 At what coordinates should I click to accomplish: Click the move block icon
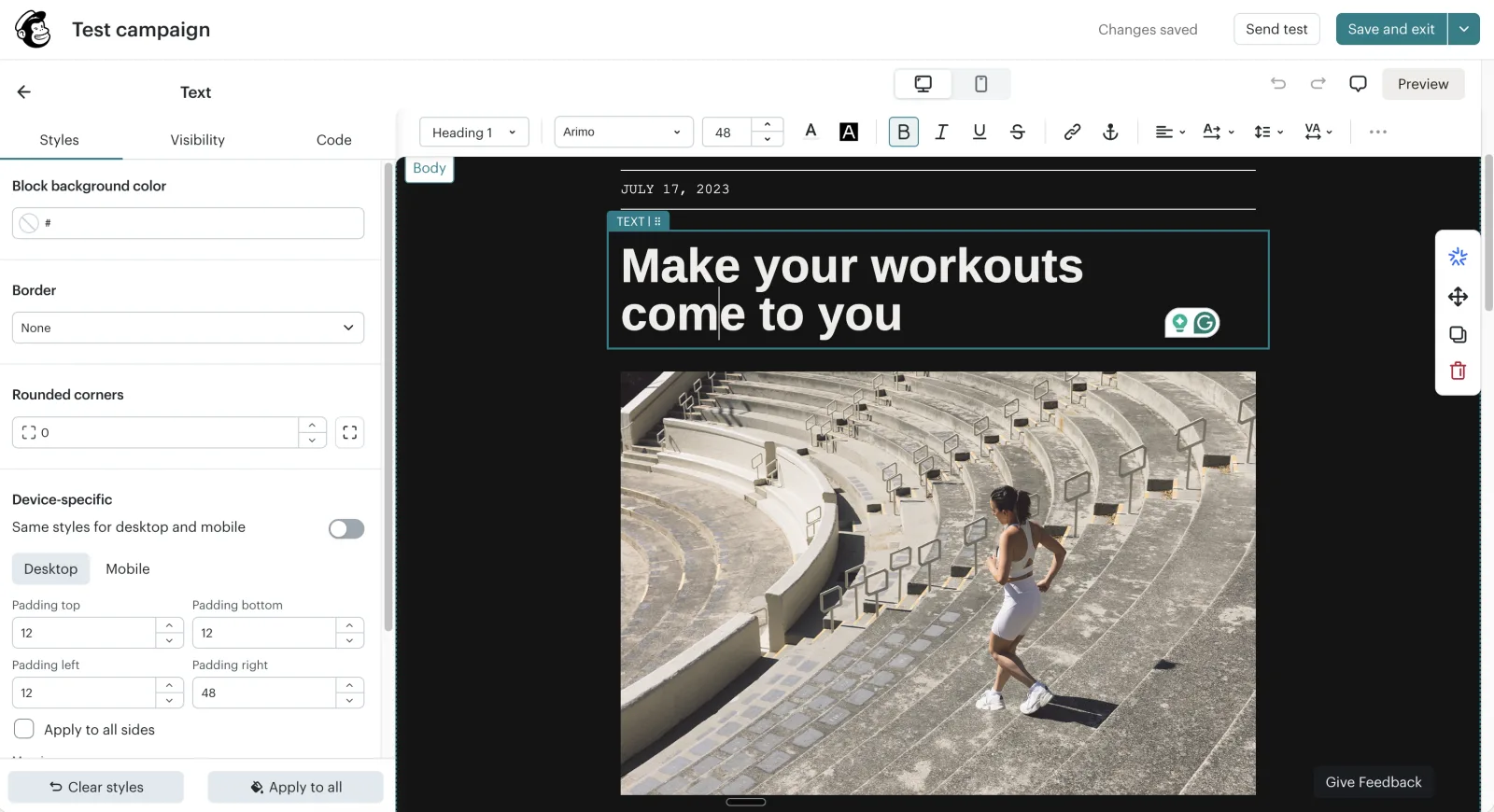[x=1458, y=297]
